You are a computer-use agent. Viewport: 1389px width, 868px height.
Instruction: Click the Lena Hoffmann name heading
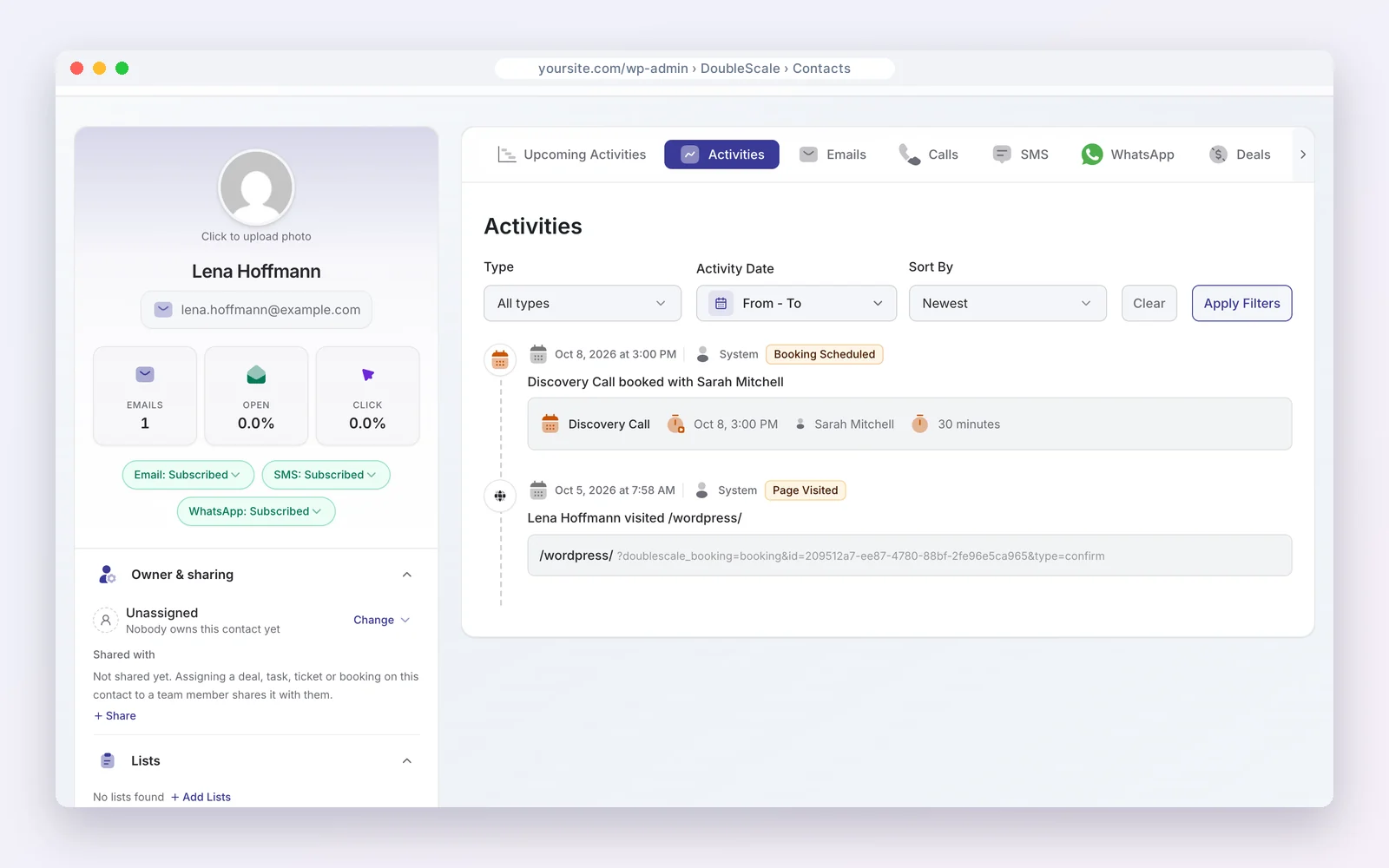[256, 272]
